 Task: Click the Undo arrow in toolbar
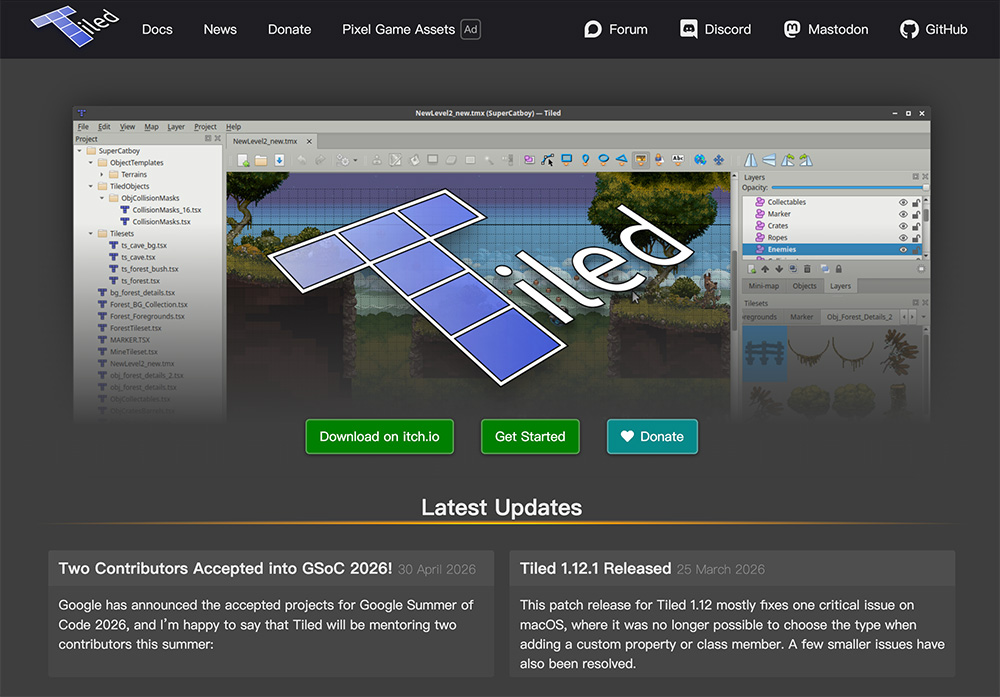click(x=302, y=160)
